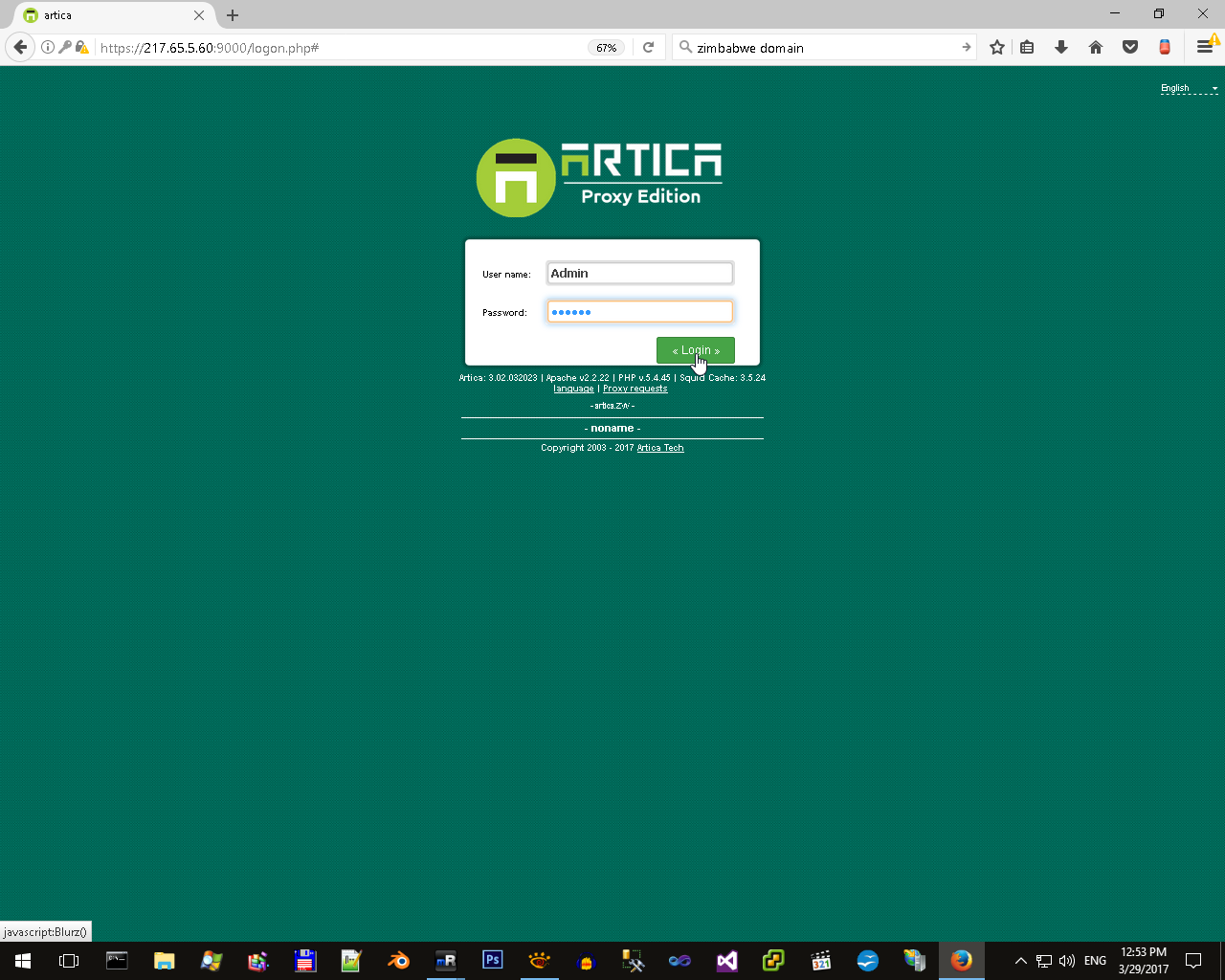Open the Proxy requests link
Image resolution: width=1225 pixels, height=980 pixels.
pos(635,389)
